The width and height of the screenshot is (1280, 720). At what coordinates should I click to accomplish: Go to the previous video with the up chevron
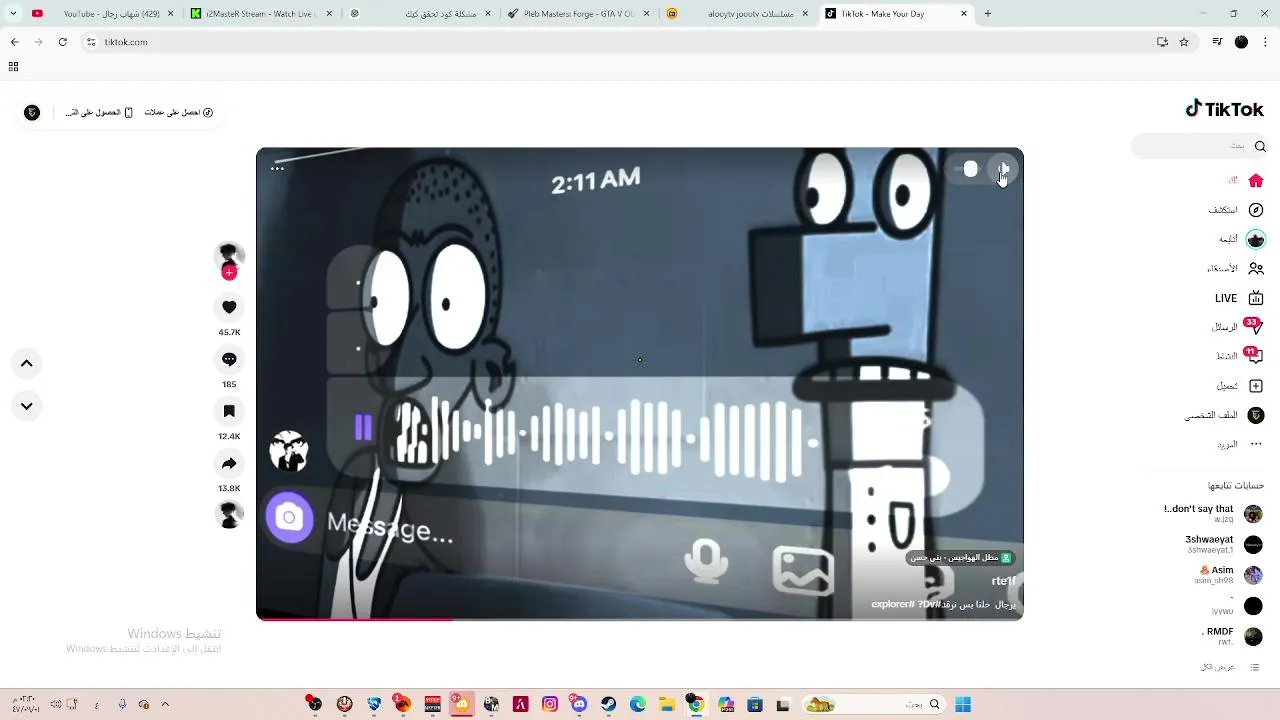(x=27, y=364)
